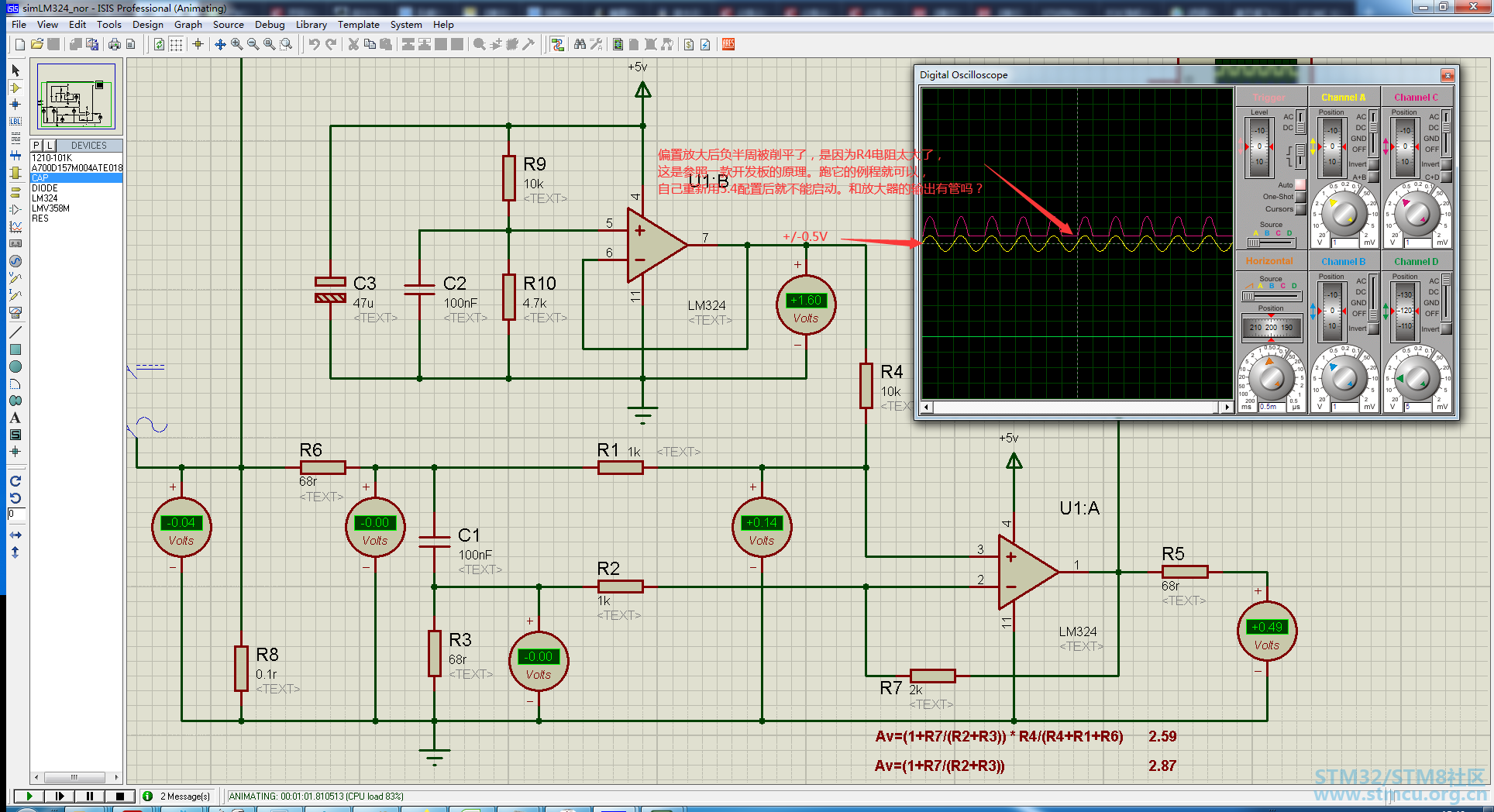Click the ARES netlist transfer icon
1494x812 pixels.
(x=728, y=44)
